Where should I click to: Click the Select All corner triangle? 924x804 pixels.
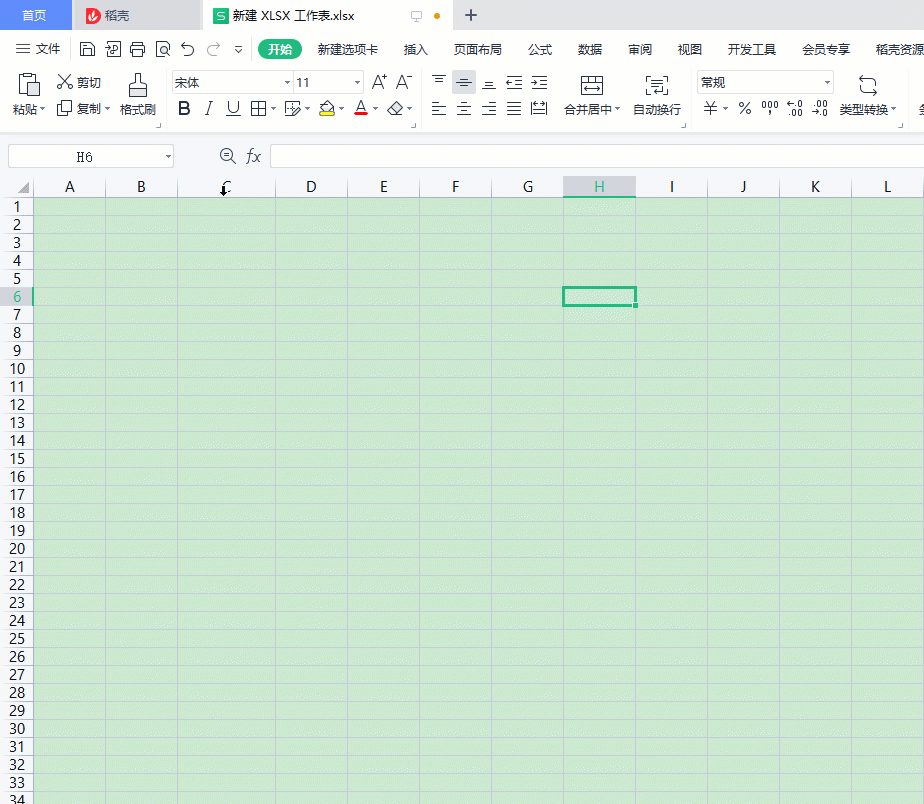click(x=22, y=187)
